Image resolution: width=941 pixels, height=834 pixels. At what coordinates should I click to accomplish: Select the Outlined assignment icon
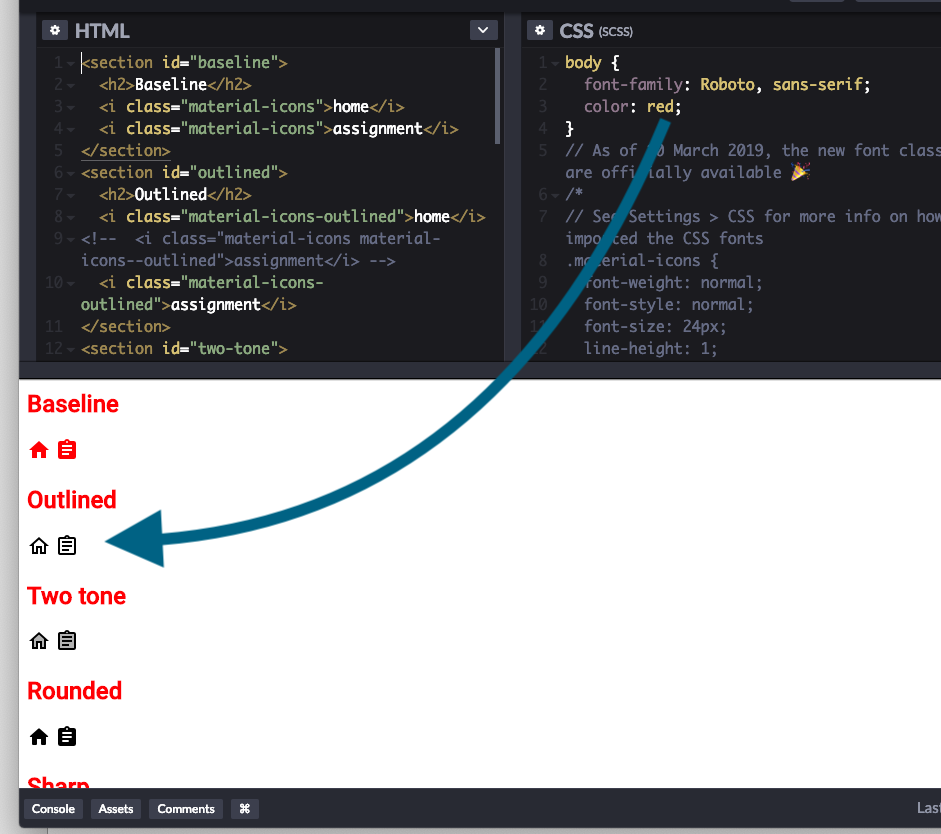(x=66, y=545)
